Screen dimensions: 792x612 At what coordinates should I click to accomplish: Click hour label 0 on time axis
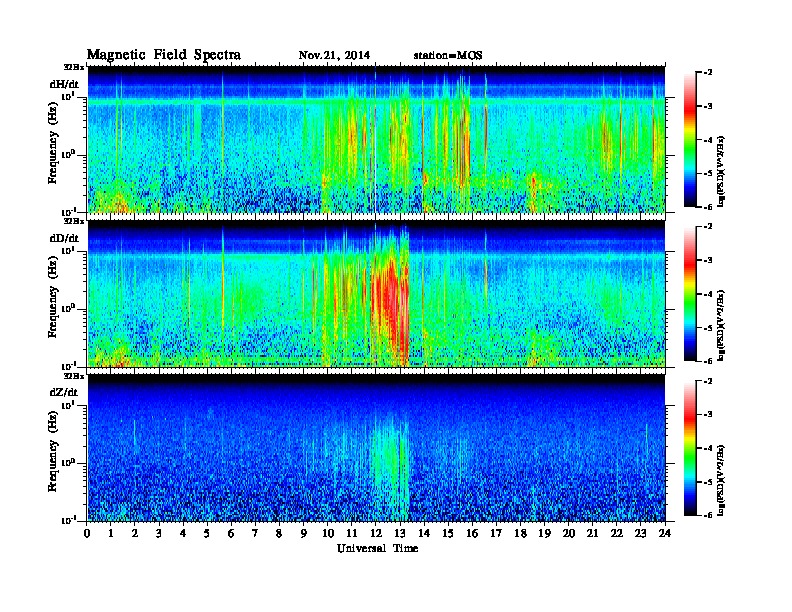(x=87, y=534)
